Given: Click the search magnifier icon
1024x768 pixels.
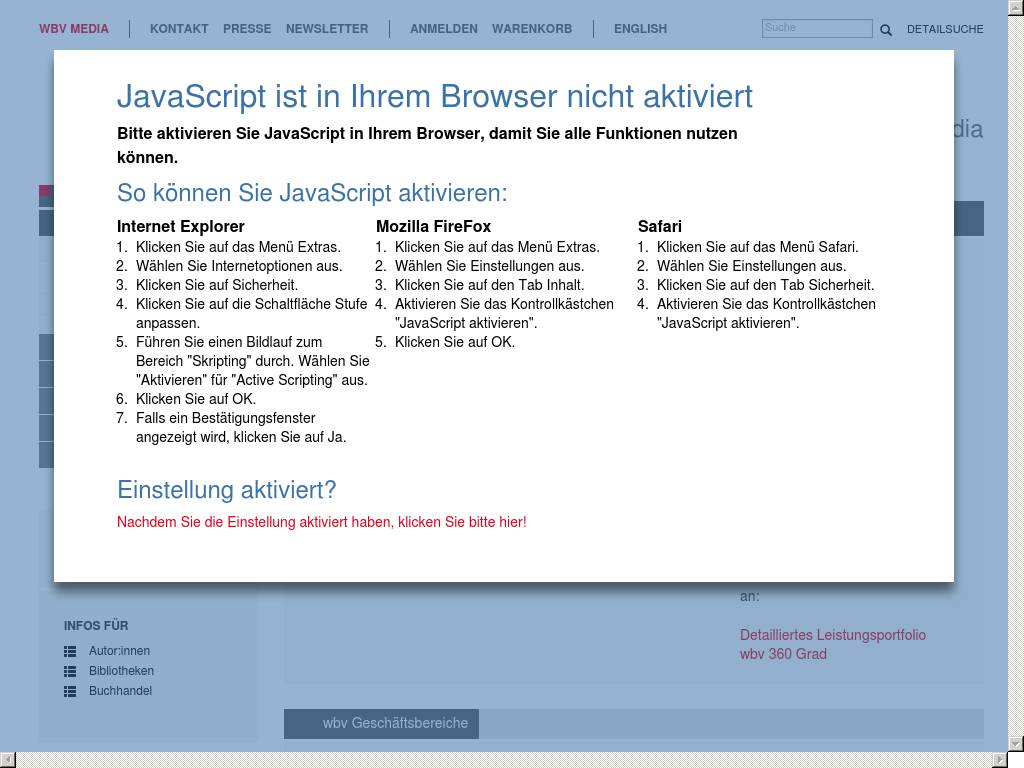Looking at the screenshot, I should click(x=885, y=30).
